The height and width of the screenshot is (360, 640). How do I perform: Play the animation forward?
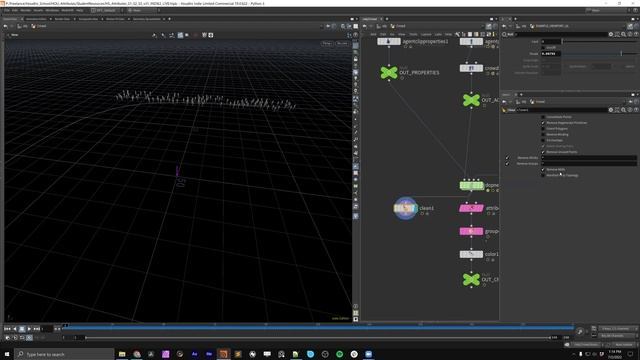pos(29,329)
